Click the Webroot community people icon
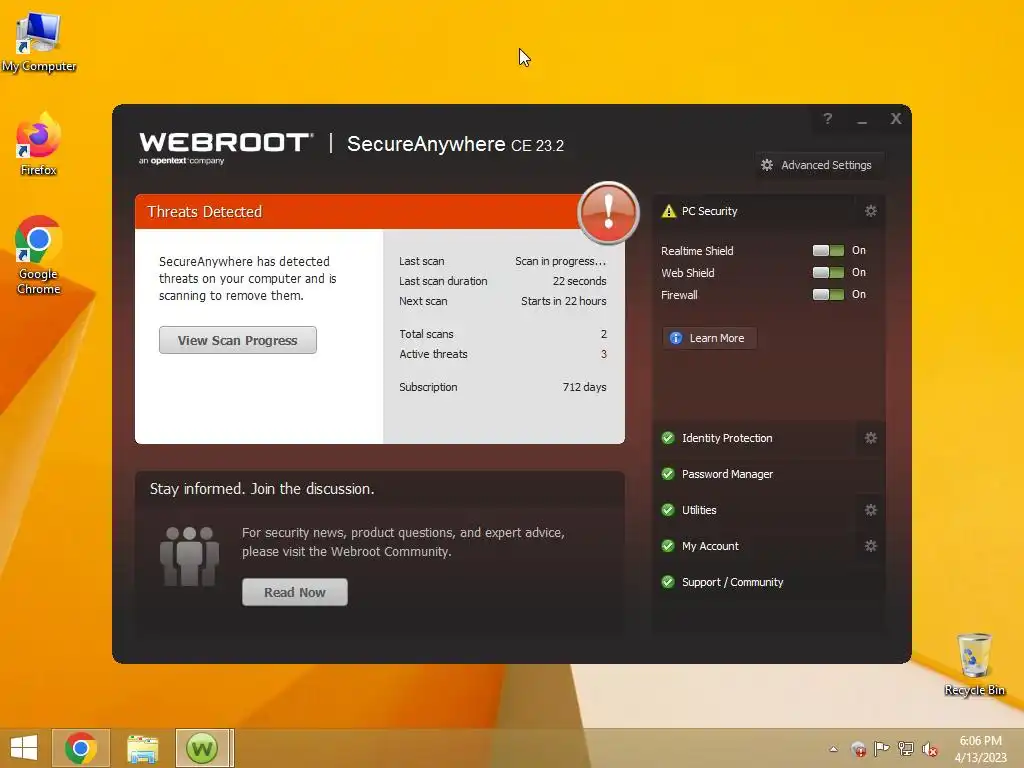This screenshot has width=1024, height=768. click(x=189, y=556)
